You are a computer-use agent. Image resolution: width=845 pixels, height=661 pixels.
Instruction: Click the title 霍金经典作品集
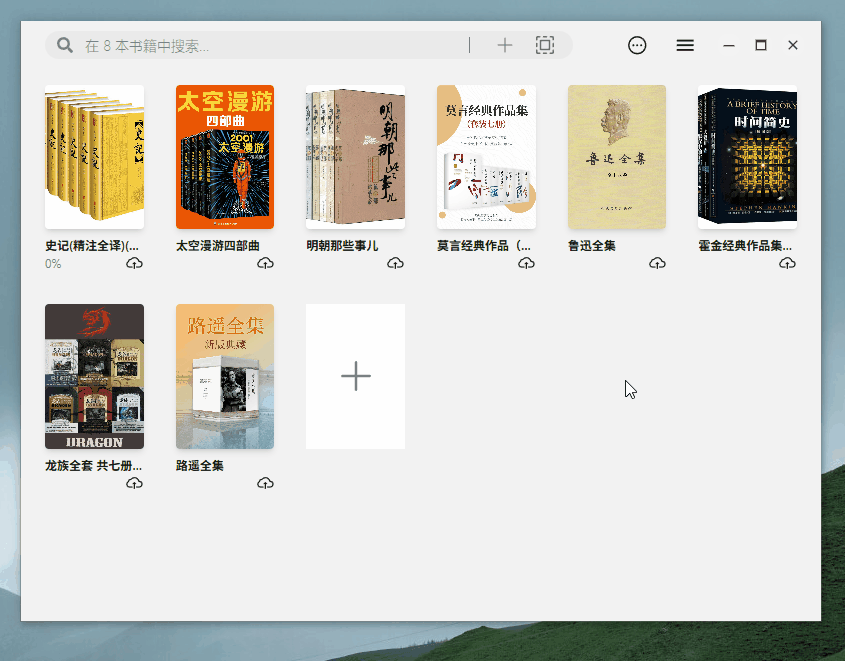click(x=745, y=246)
